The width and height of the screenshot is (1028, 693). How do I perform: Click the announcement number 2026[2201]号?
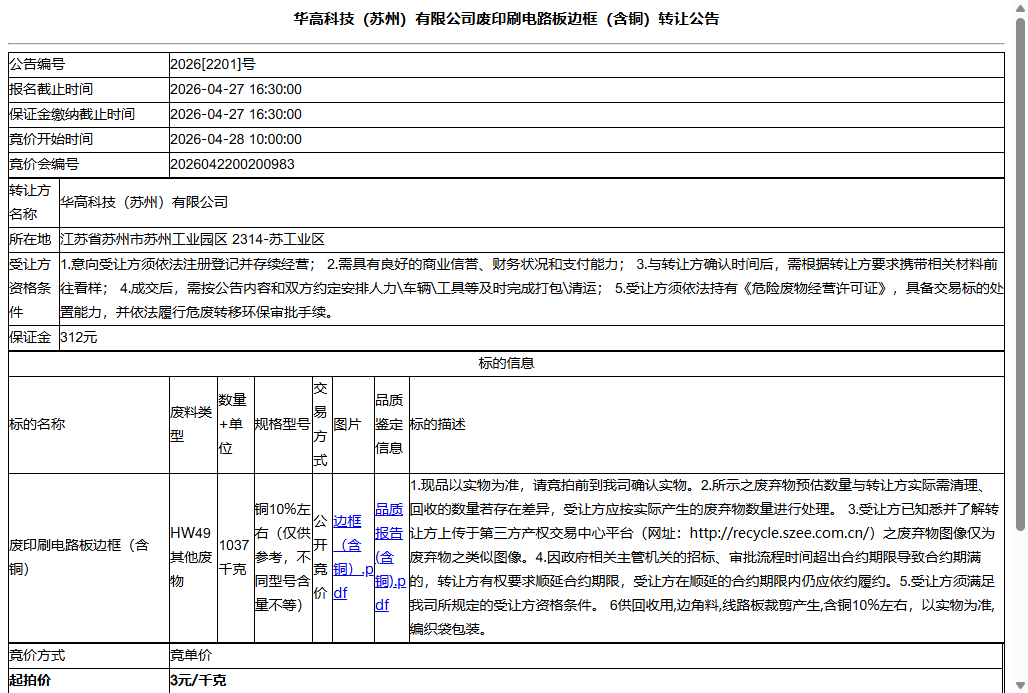(212, 64)
